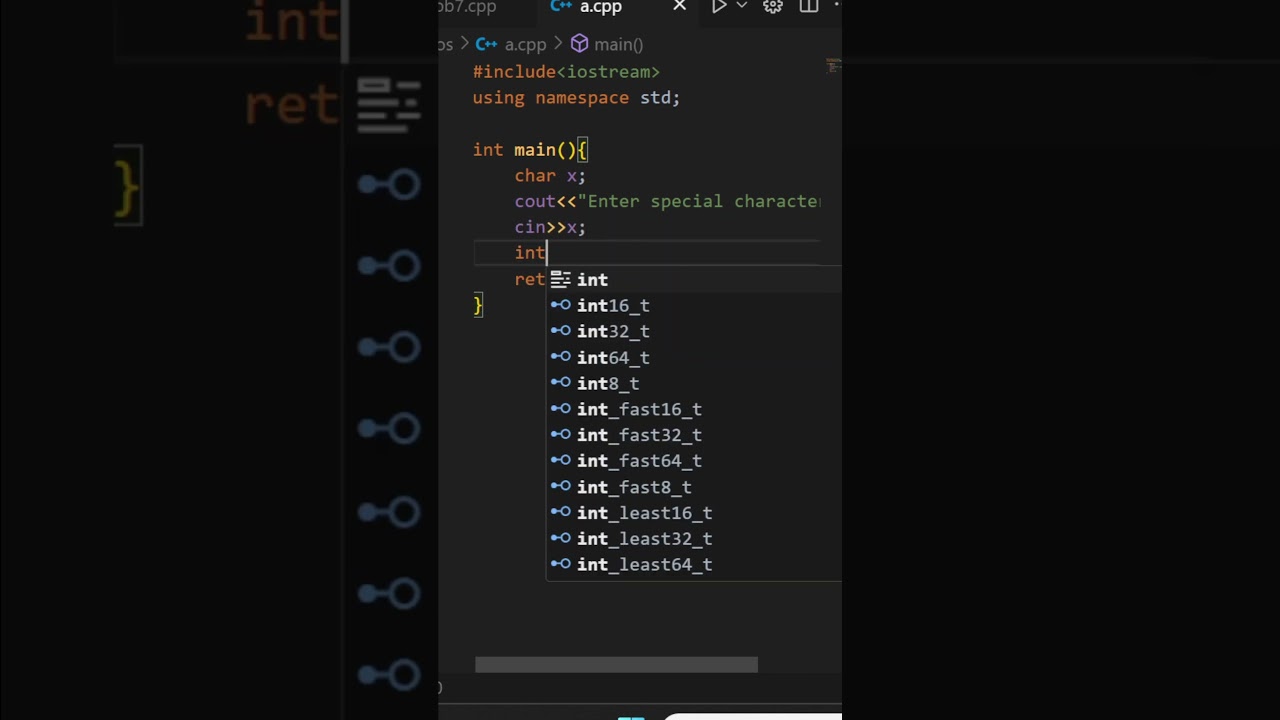Open the settings gear in editor toolbar
This screenshot has height=720, width=1280.
pos(773,7)
